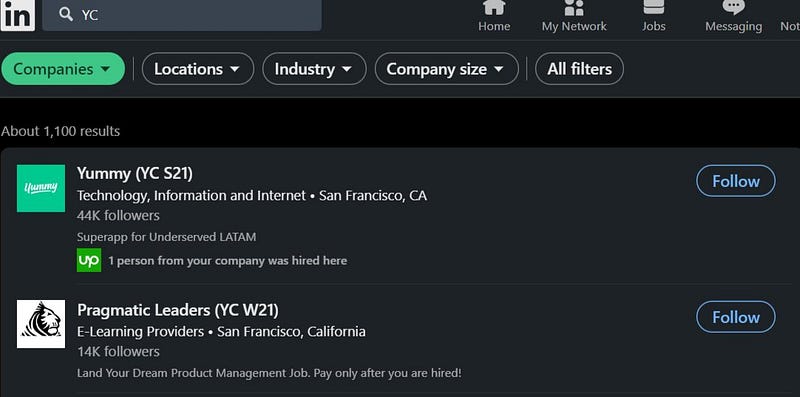This screenshot has width=800, height=397.
Task: Click the LinkedIn logo icon
Action: coord(17,15)
